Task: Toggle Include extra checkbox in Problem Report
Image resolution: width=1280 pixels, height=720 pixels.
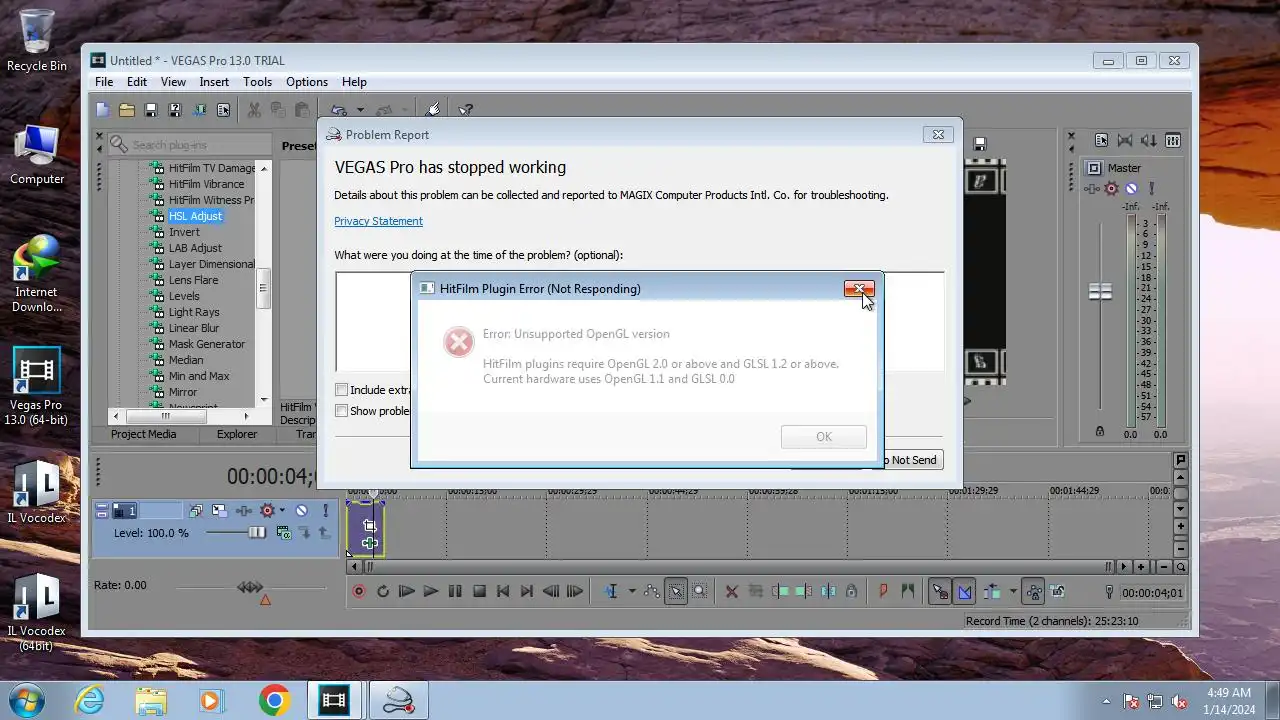Action: [x=342, y=390]
